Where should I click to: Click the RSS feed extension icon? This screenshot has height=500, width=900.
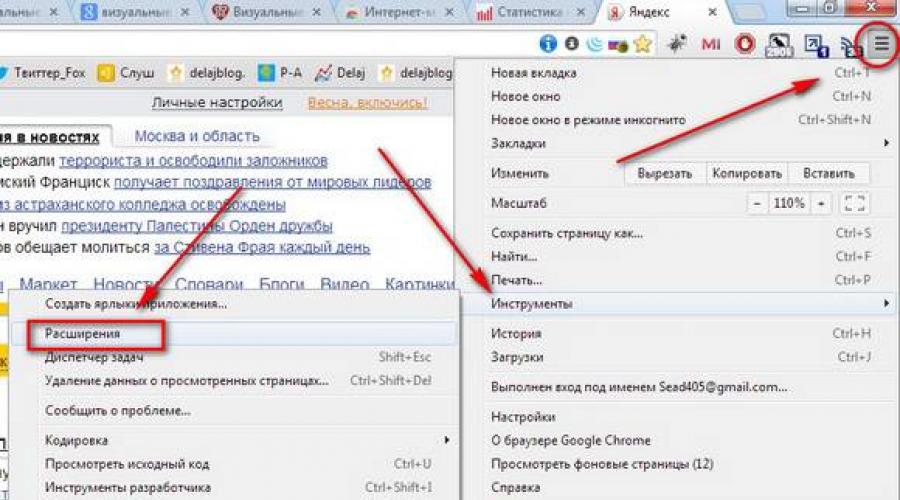tap(851, 47)
